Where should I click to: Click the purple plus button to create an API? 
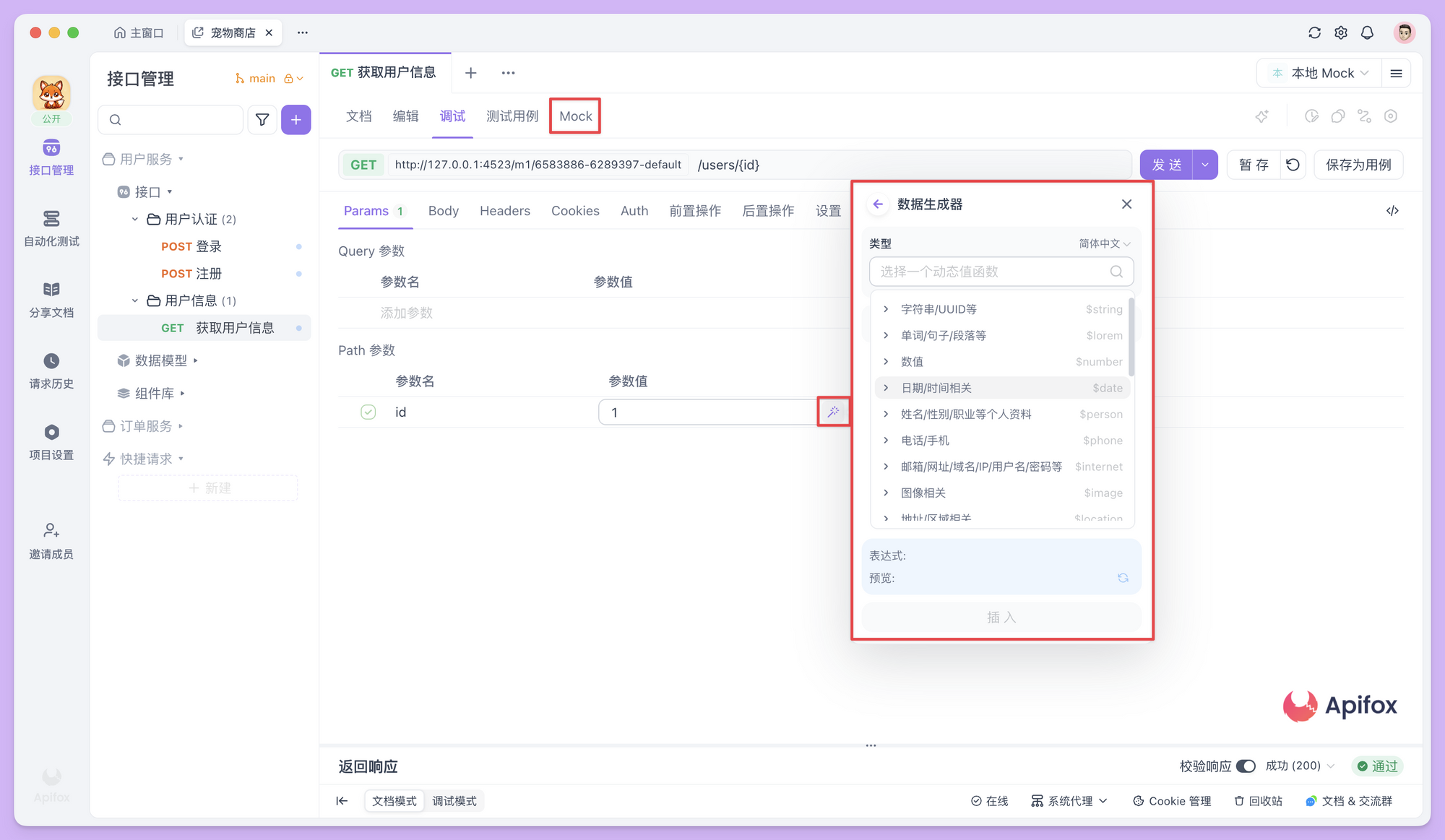pos(296,119)
